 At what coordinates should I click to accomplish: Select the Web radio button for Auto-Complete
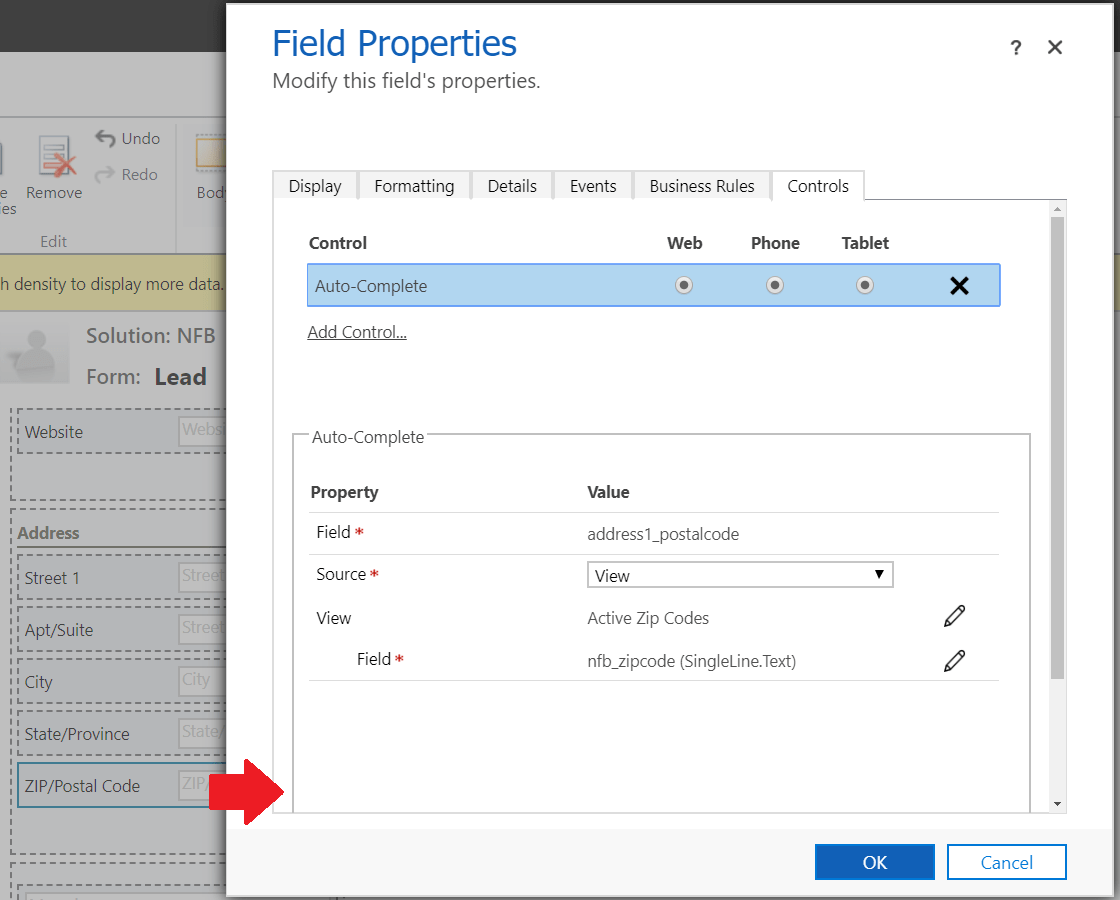click(x=684, y=286)
